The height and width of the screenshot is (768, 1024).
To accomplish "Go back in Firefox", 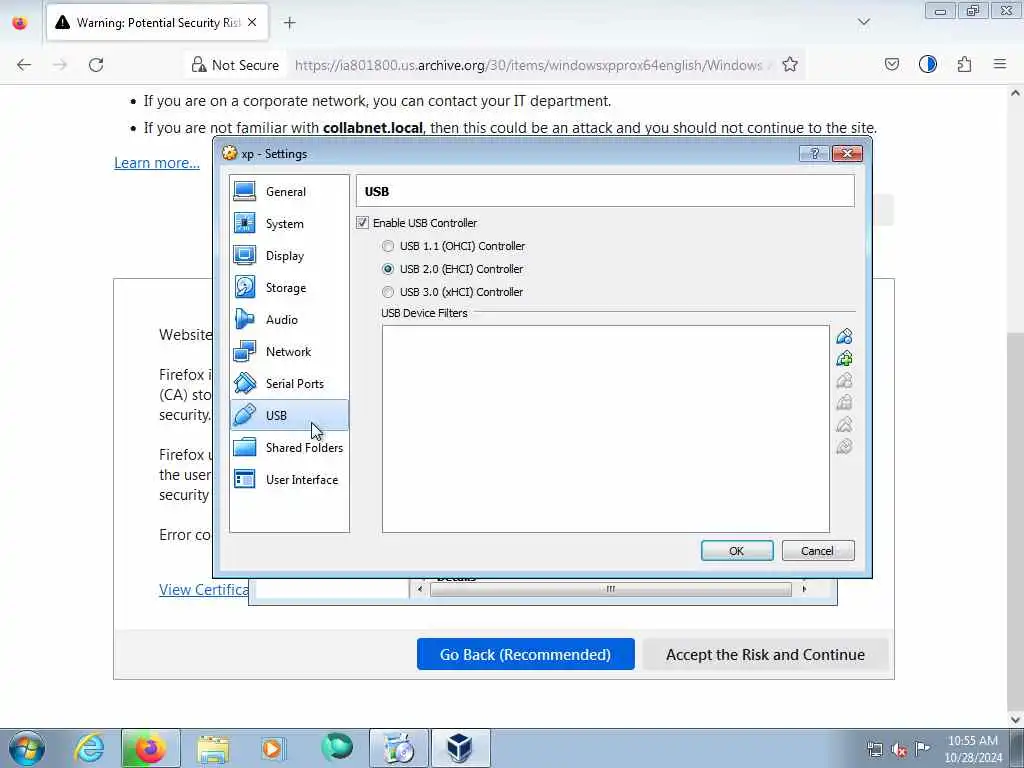I will coord(24,65).
